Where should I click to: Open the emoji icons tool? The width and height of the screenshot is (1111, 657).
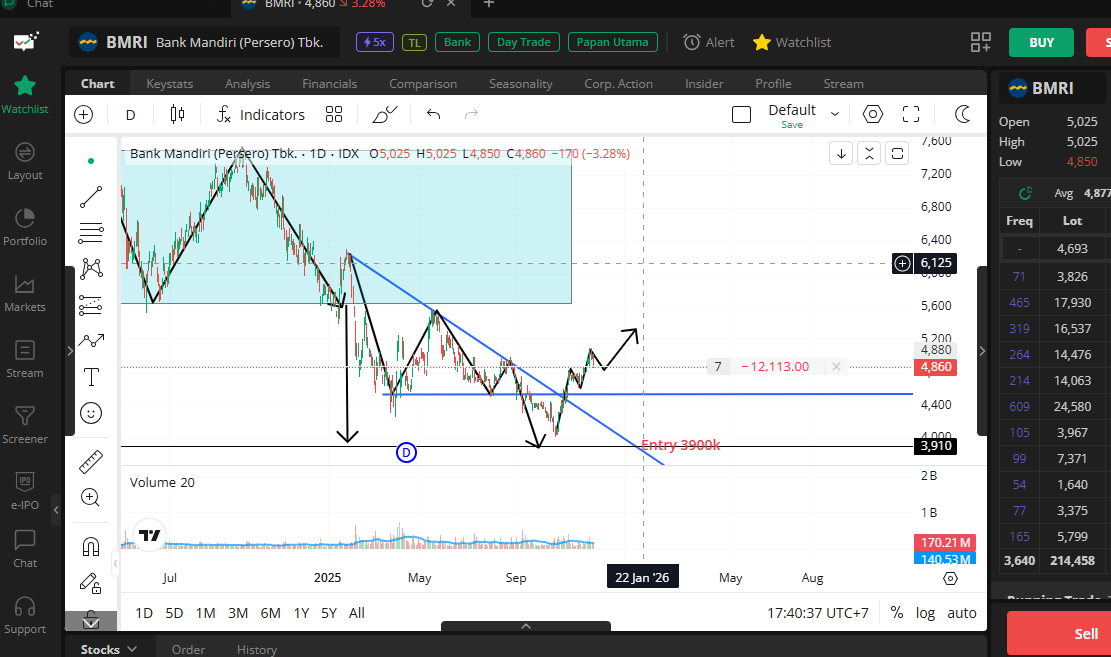click(91, 413)
